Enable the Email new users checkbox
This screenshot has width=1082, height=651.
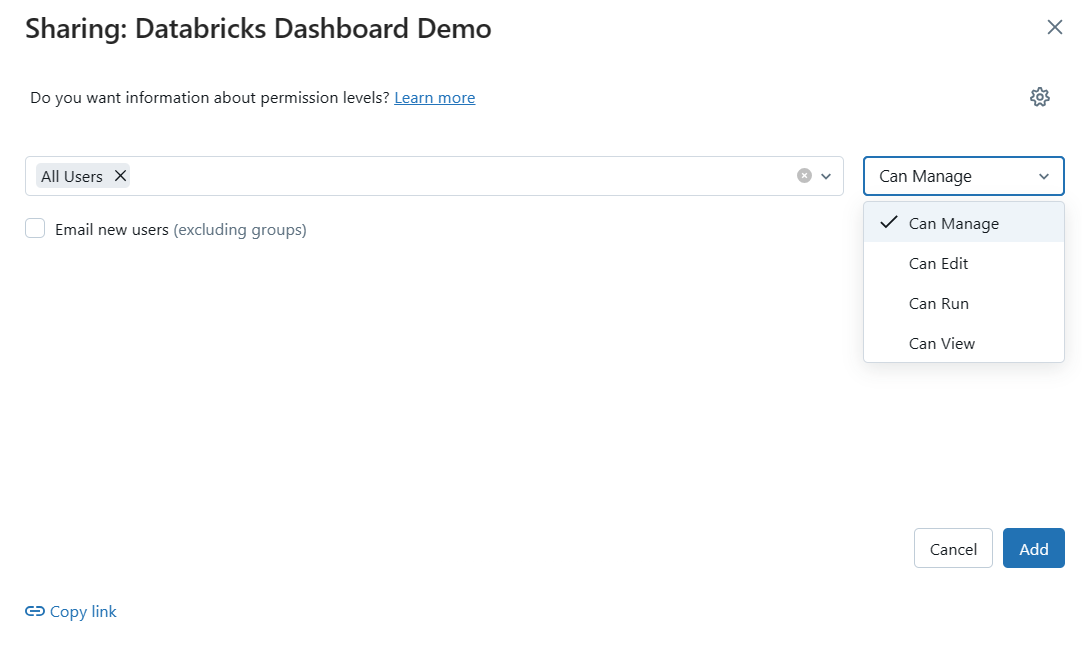(35, 228)
